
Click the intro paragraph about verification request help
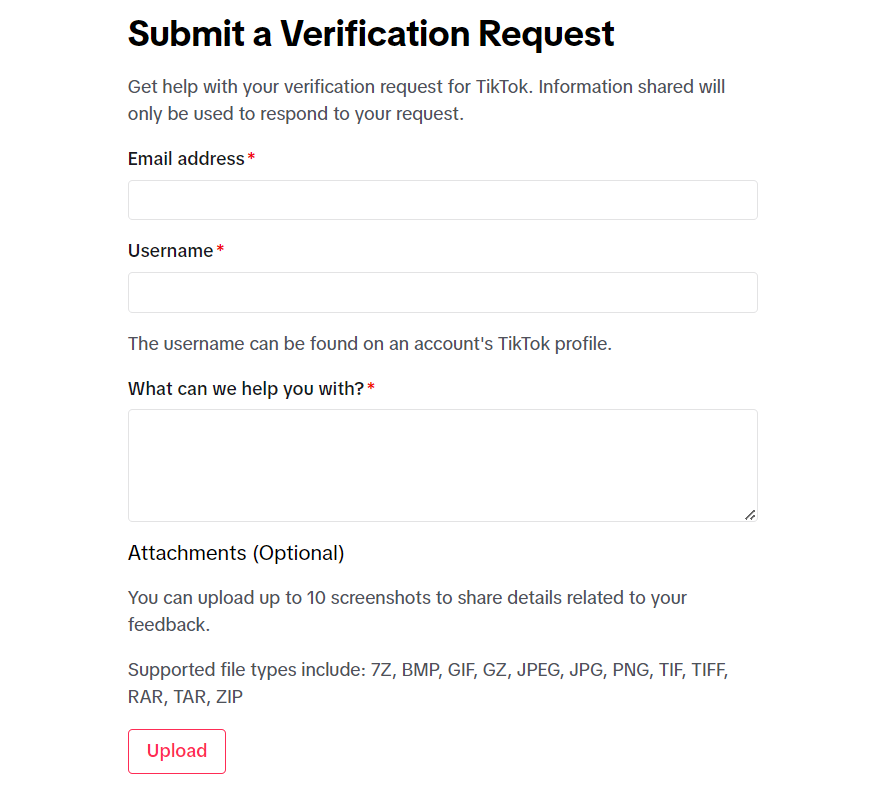coord(426,87)
